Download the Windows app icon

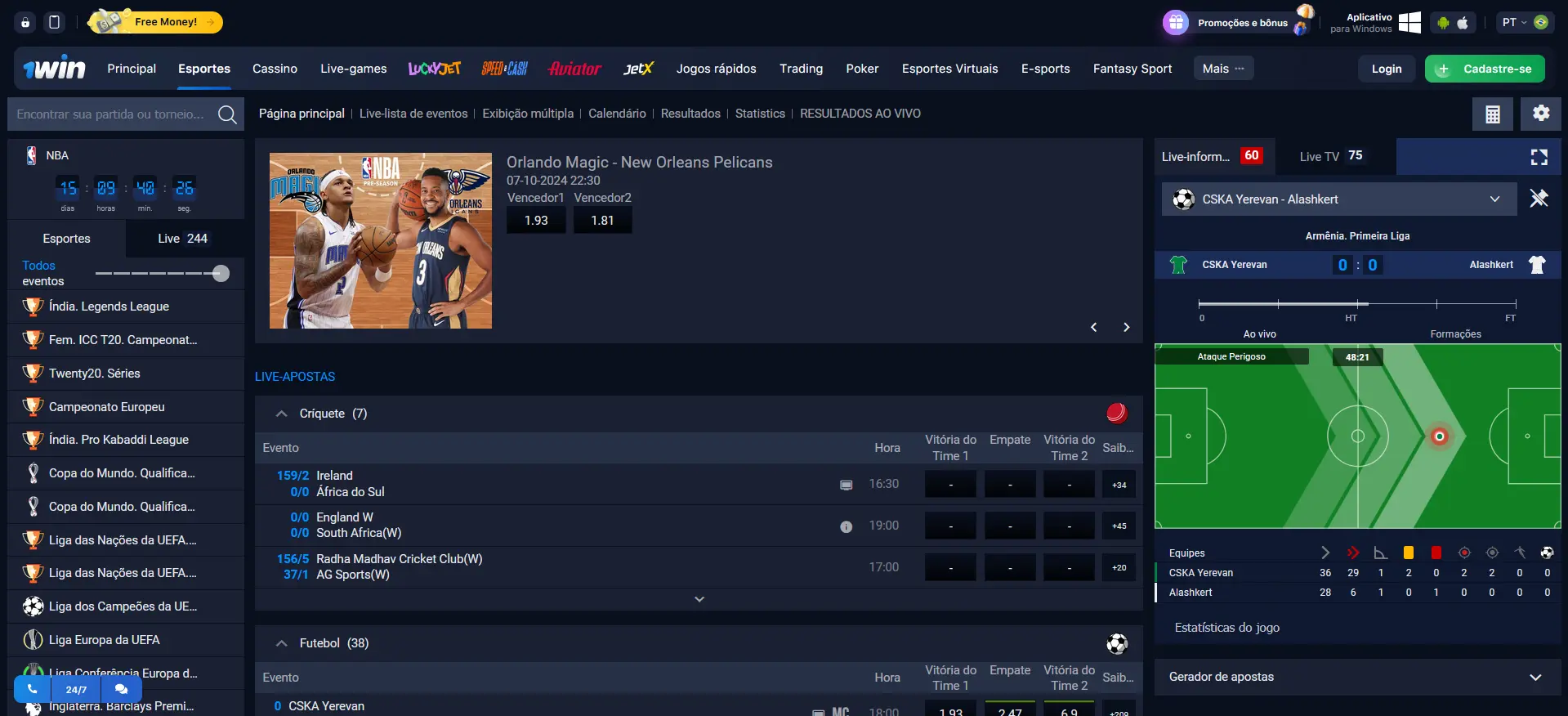click(1409, 23)
